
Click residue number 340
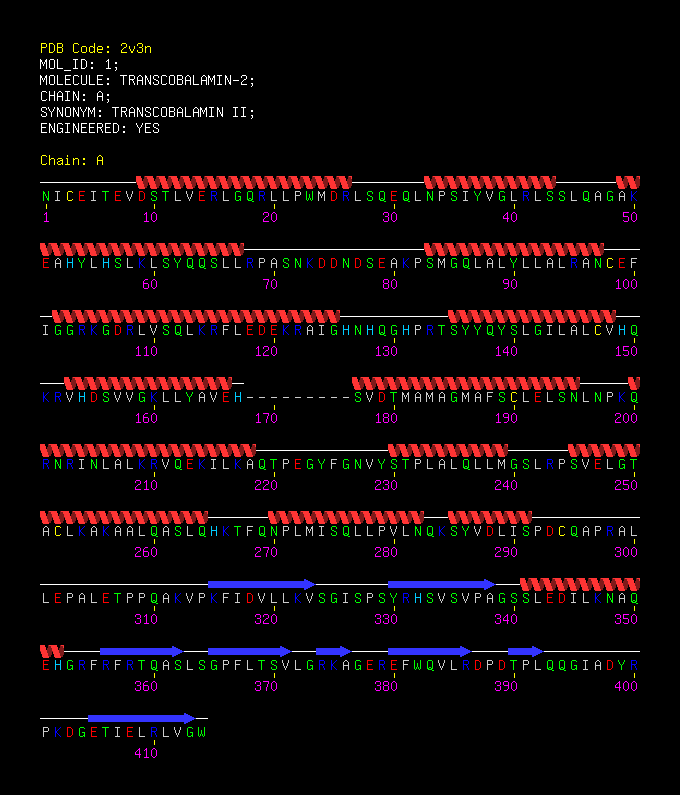point(506,619)
